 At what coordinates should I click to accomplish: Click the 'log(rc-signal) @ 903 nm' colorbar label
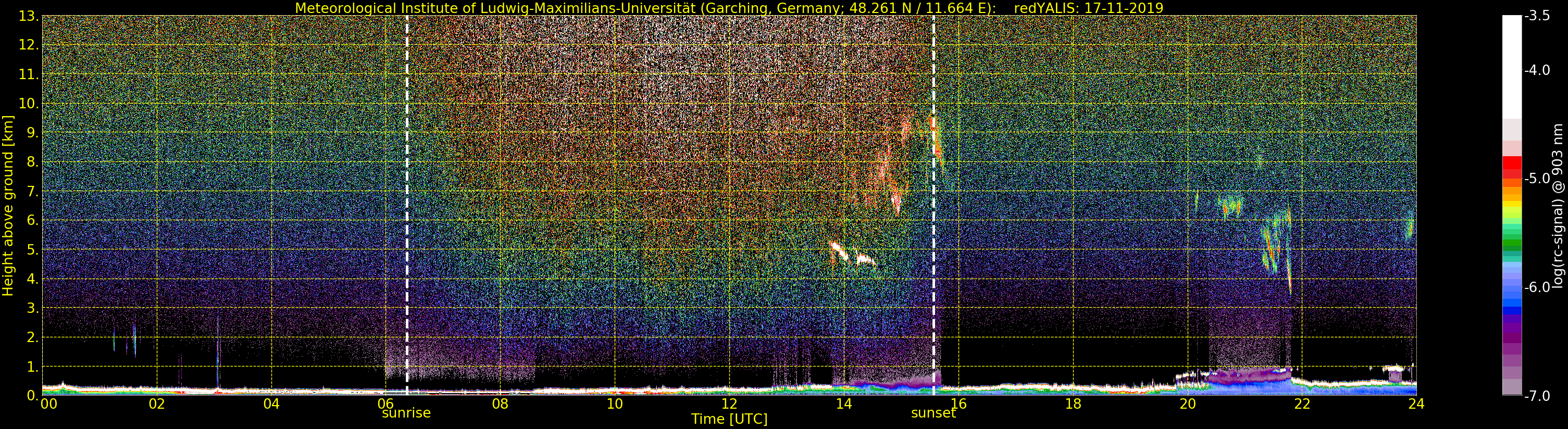click(1558, 206)
